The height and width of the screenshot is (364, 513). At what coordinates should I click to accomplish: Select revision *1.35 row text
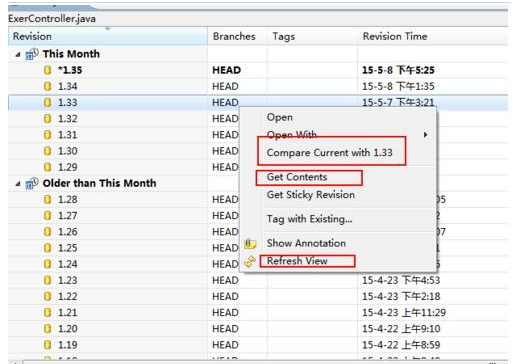tap(70, 70)
